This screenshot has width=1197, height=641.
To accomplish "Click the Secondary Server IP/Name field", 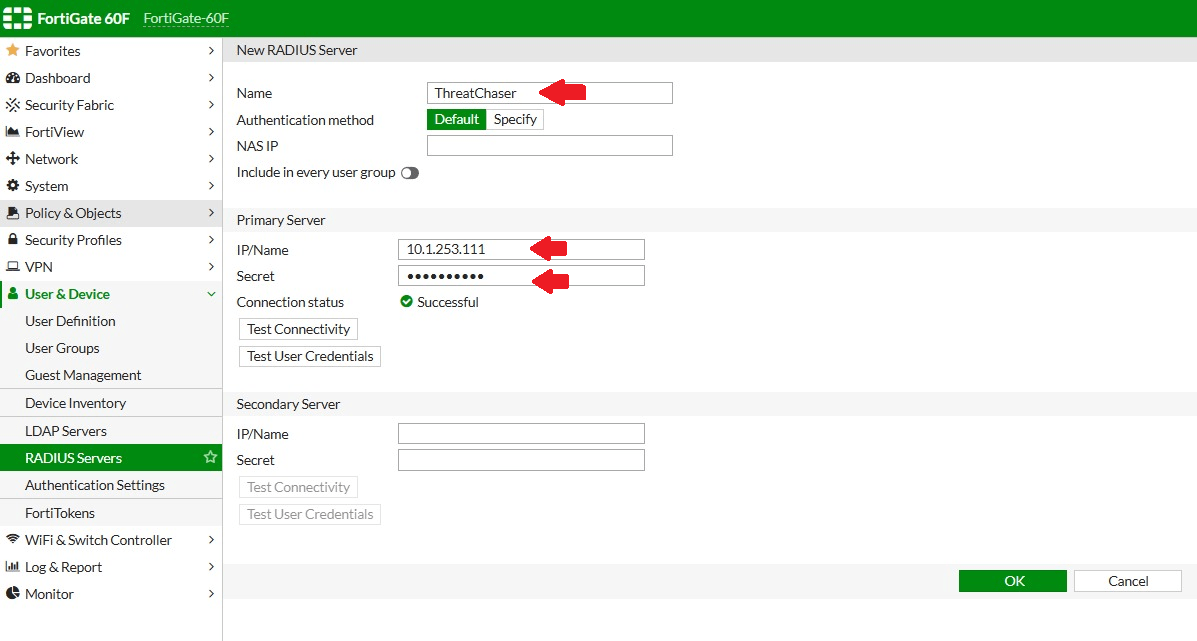I will 521,434.
